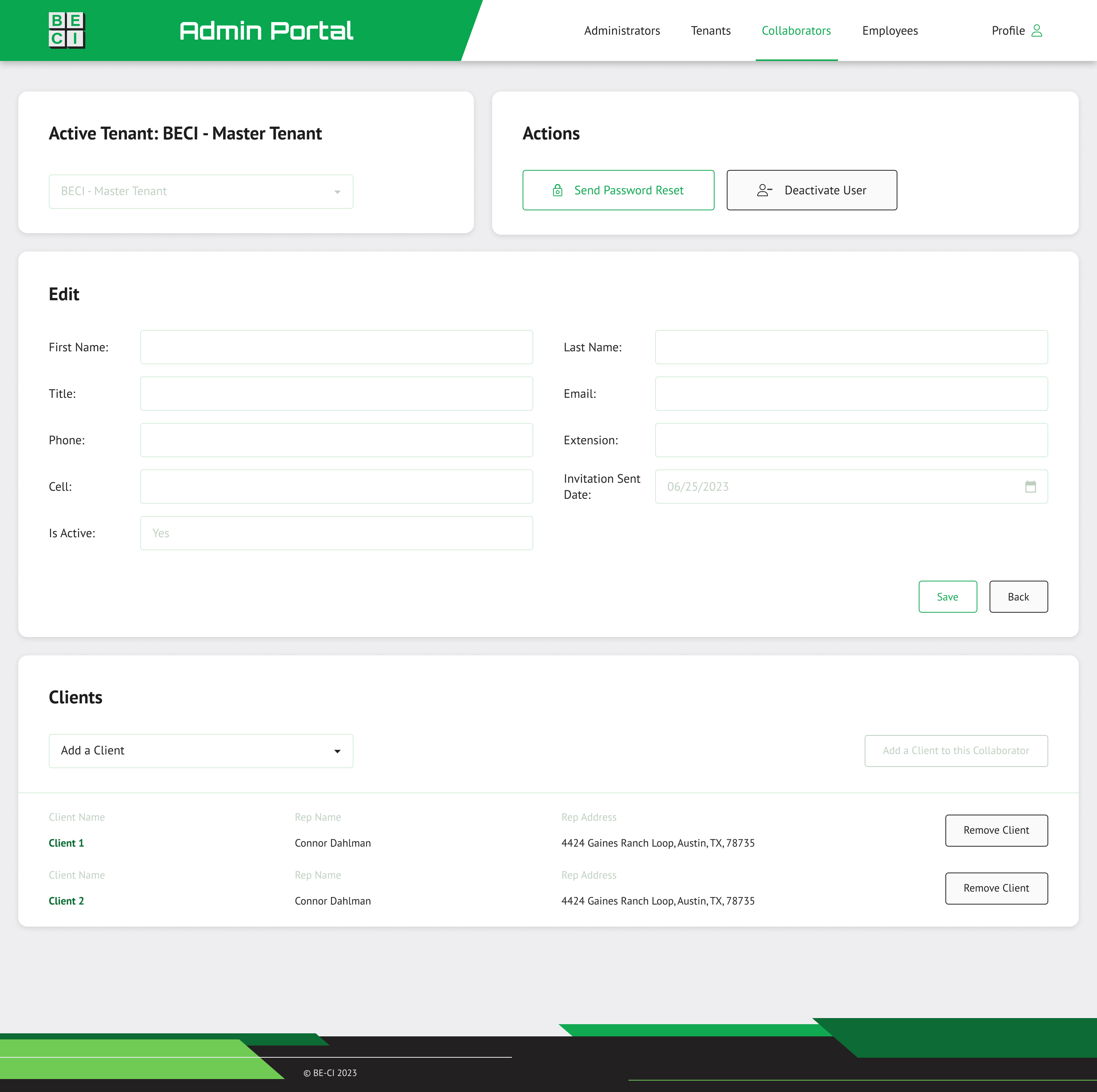Click the BECI logo icon
This screenshot has width=1097, height=1092.
pyautogui.click(x=66, y=30)
